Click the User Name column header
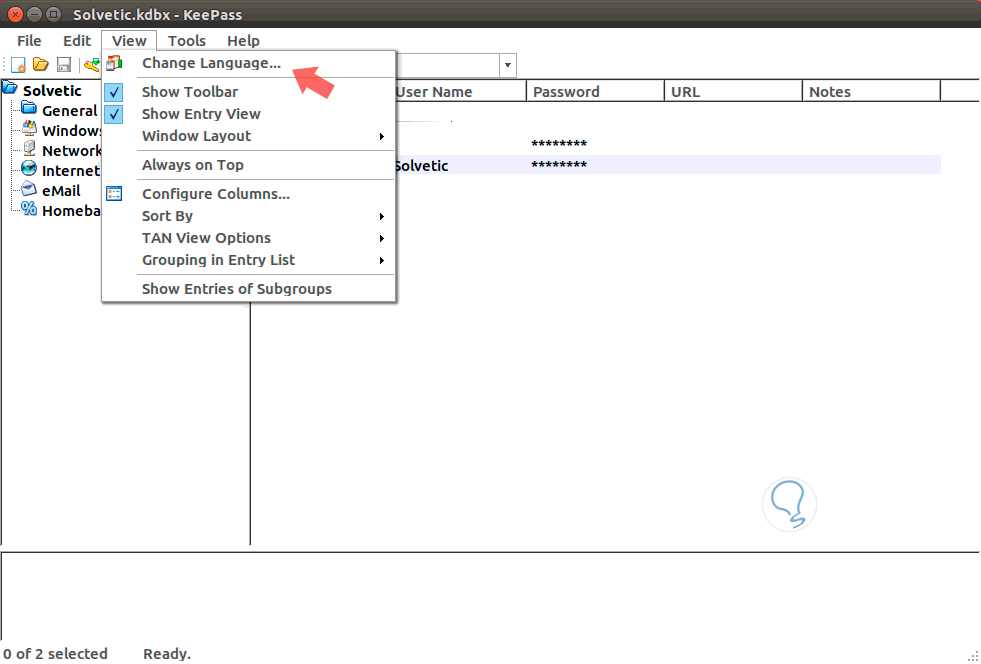 (x=460, y=91)
